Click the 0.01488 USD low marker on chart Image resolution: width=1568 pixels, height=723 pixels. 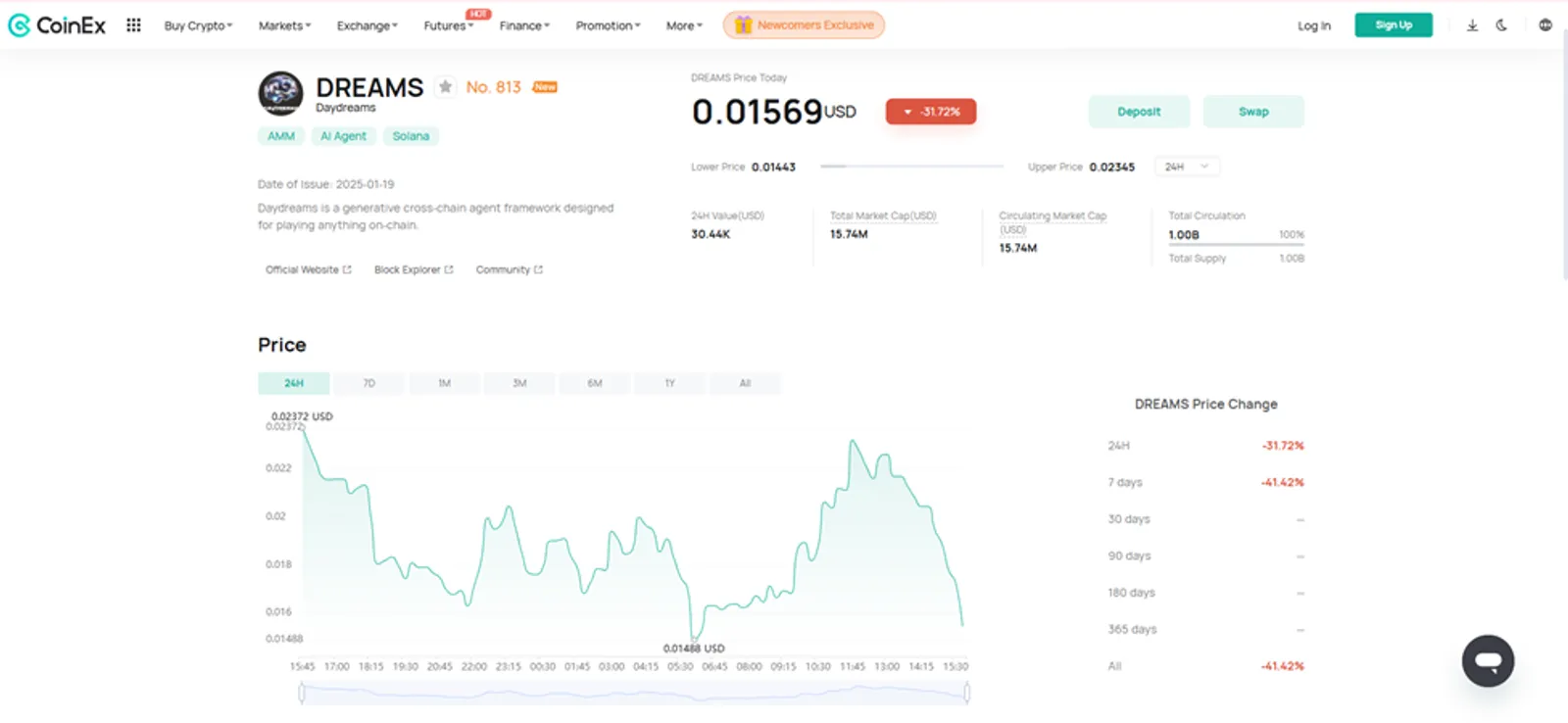pyautogui.click(x=694, y=649)
